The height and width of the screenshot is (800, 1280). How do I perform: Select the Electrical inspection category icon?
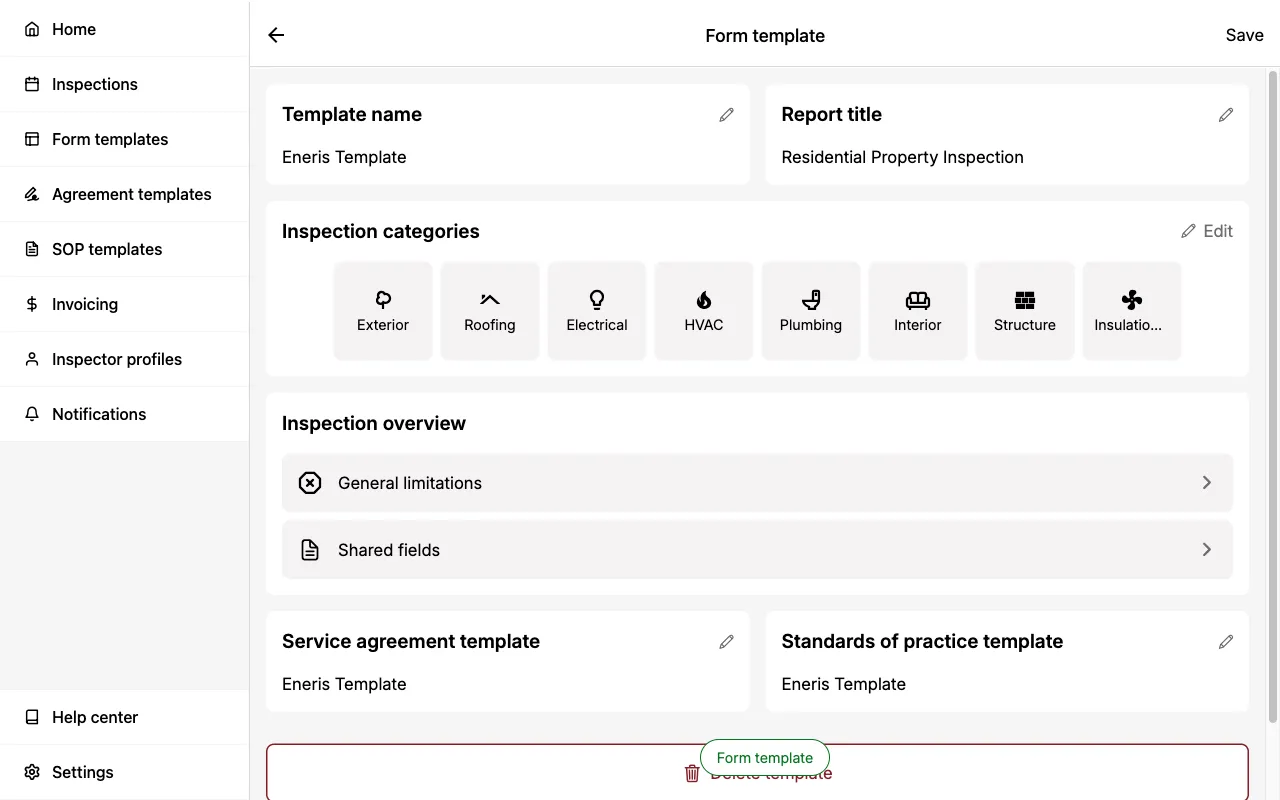(597, 310)
